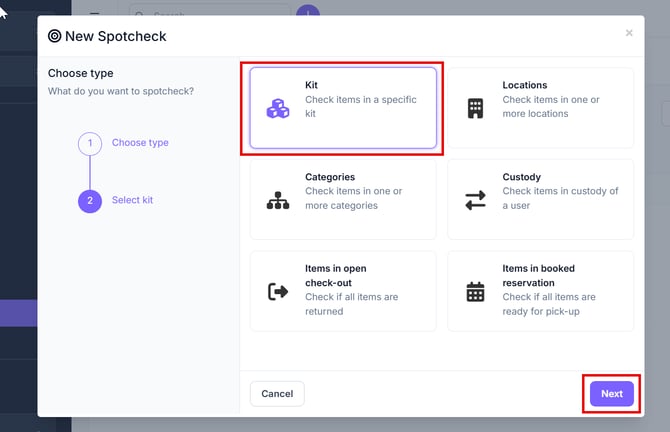Continue with the Next button
Screen dimensions: 670x432
tap(612, 394)
